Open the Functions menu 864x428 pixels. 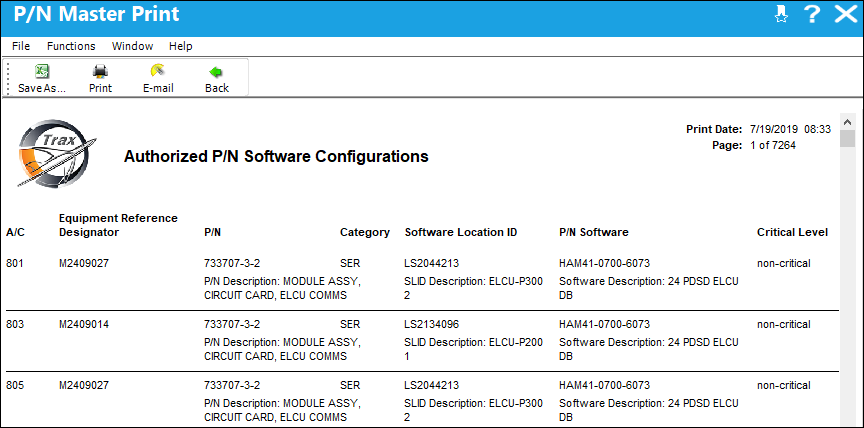(x=71, y=46)
